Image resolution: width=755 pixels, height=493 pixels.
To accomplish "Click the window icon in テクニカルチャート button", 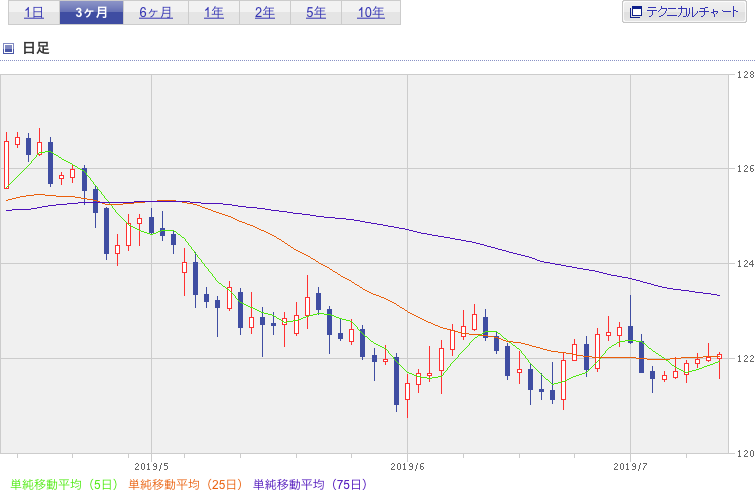I will (x=636, y=12).
